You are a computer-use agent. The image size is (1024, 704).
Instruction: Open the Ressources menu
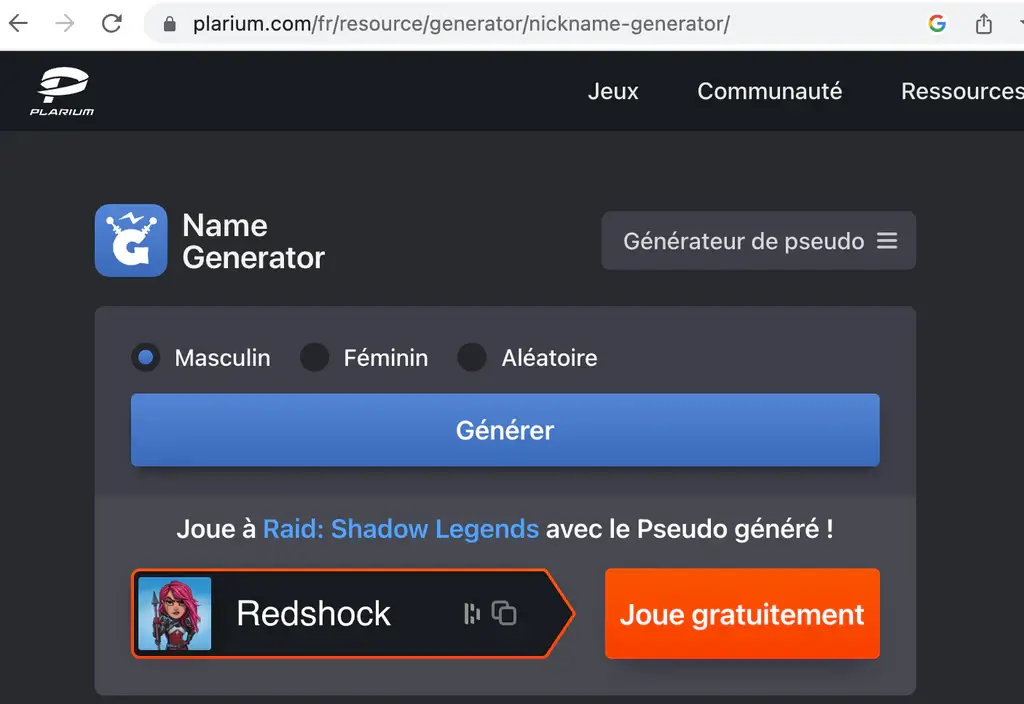tap(961, 91)
